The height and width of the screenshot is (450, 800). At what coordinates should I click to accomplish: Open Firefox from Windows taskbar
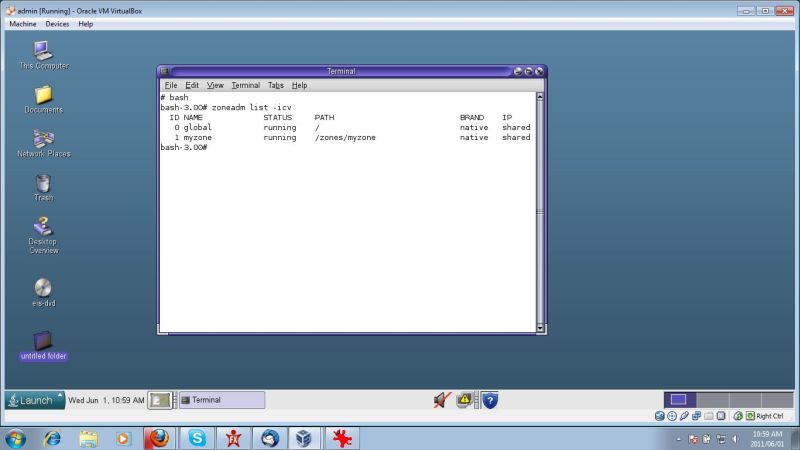pos(158,438)
